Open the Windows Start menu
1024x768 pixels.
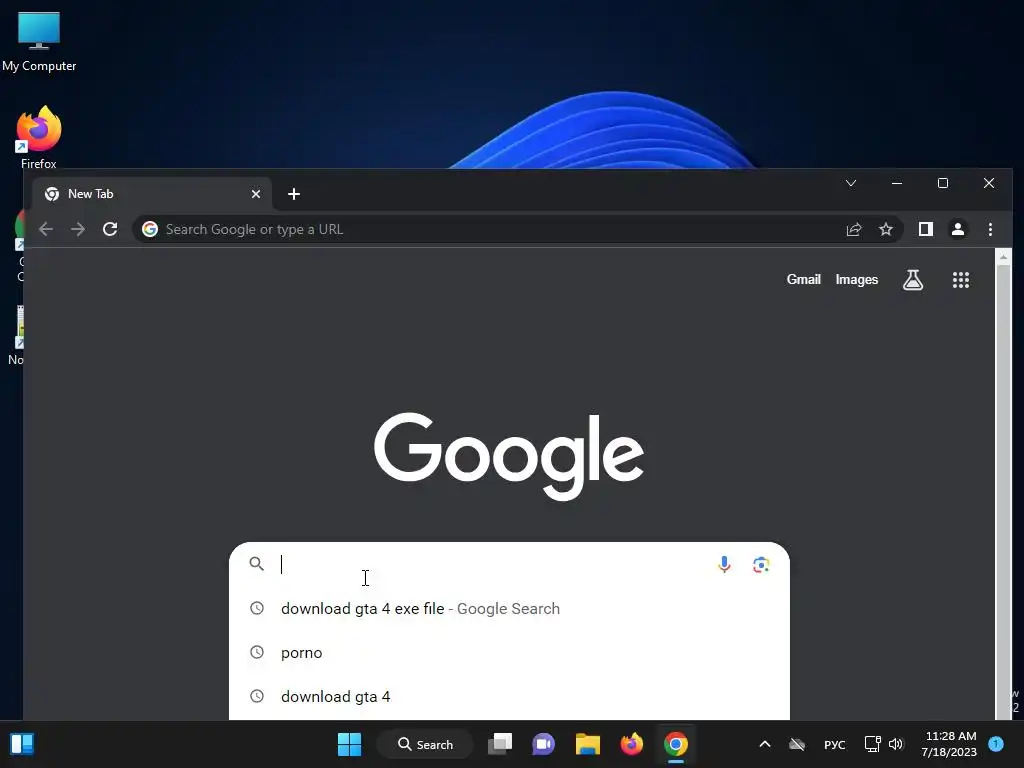(x=349, y=744)
